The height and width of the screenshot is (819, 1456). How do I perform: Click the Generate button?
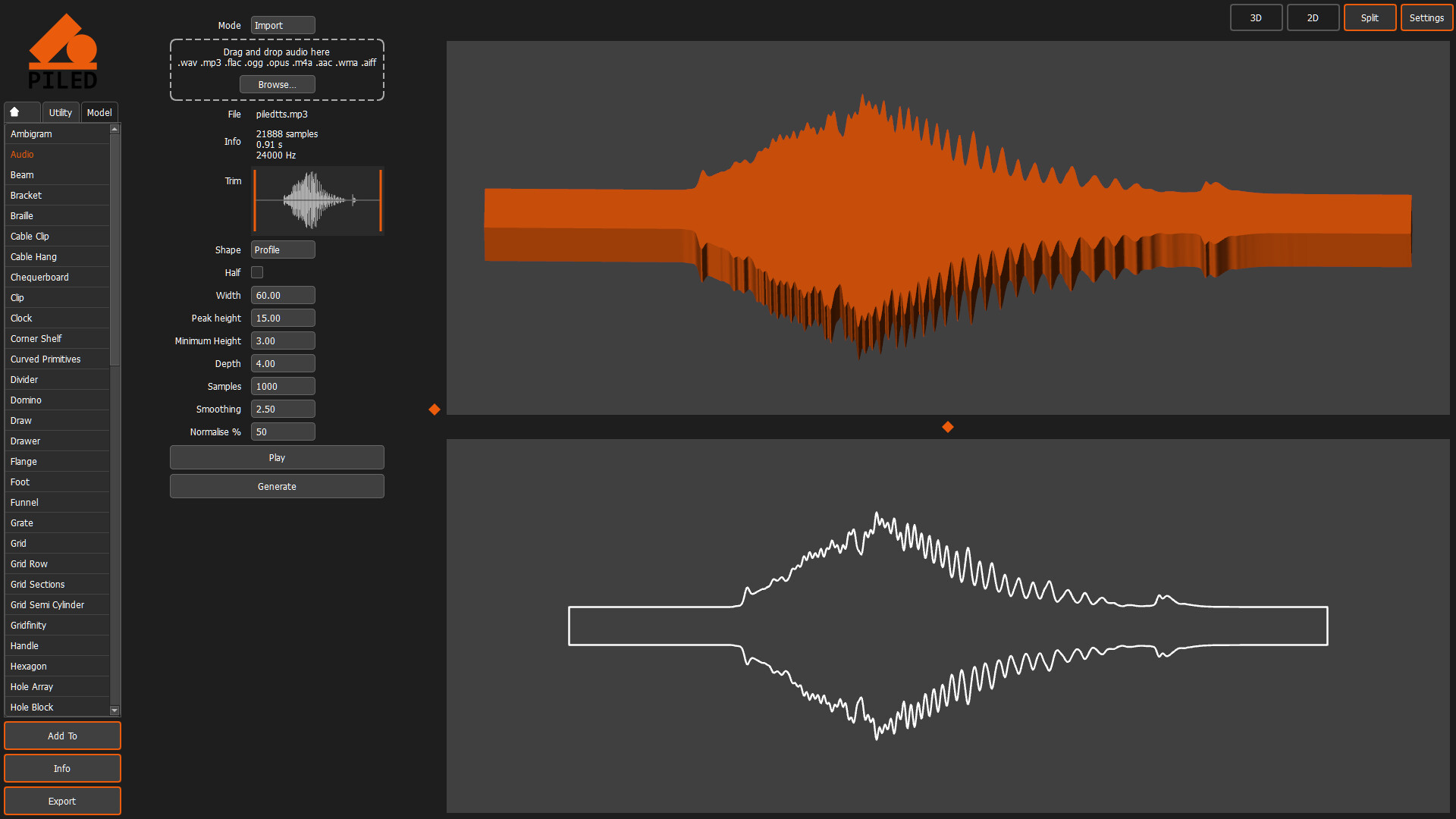[277, 487]
